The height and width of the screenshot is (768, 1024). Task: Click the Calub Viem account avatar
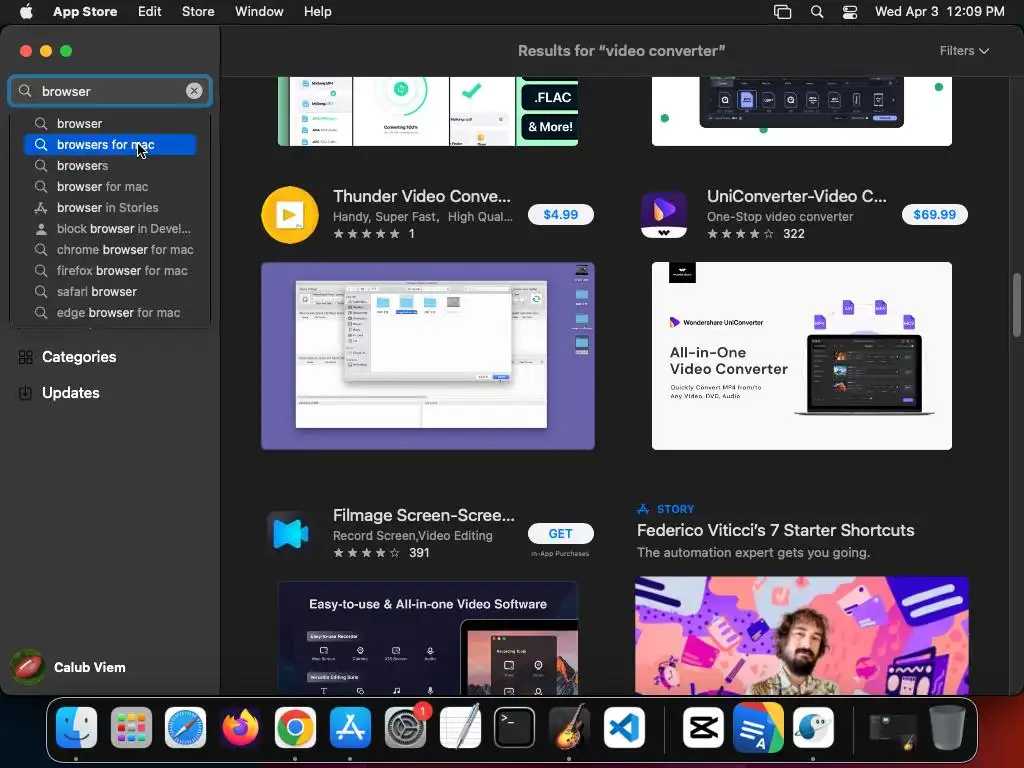27,667
